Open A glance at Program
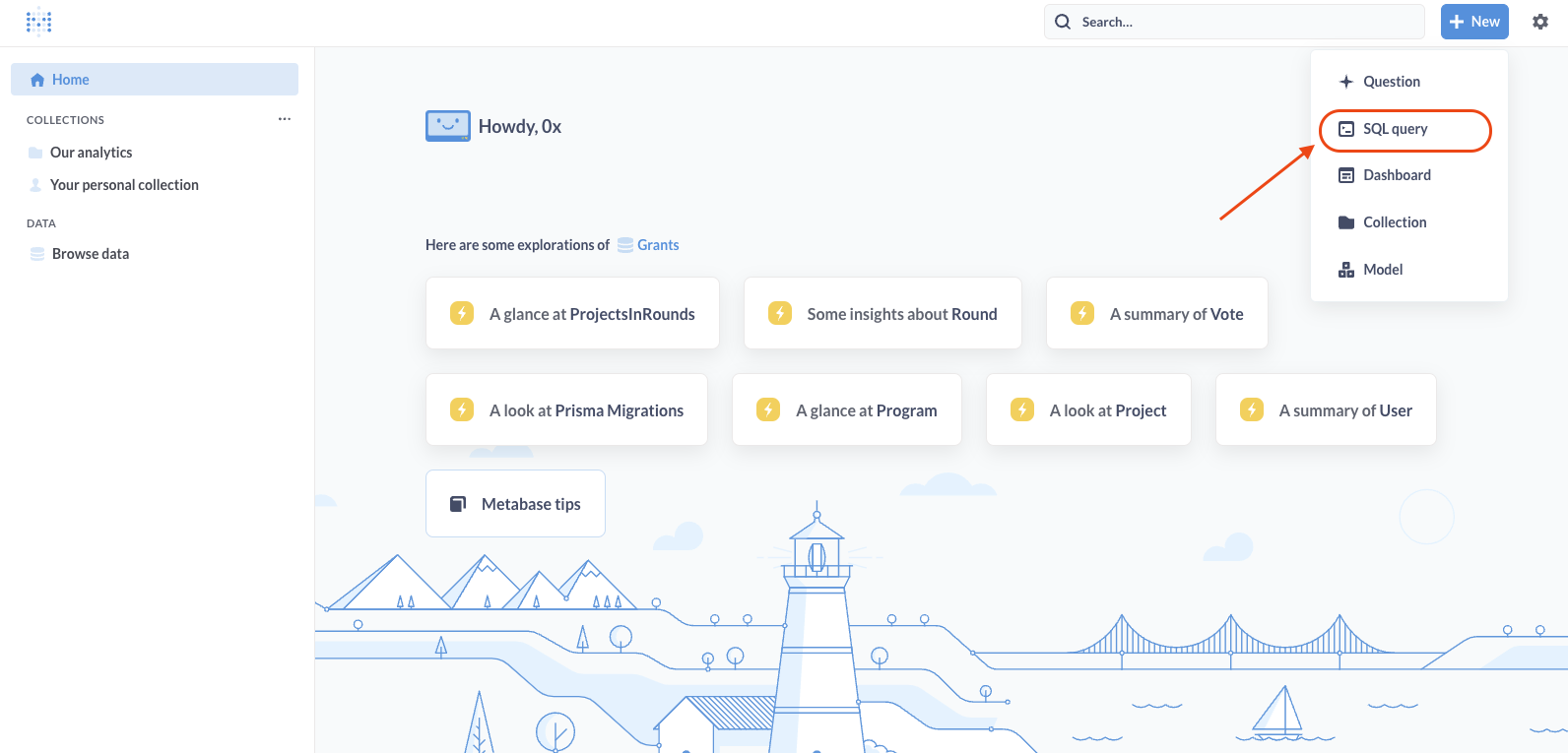The width and height of the screenshot is (1568, 753). click(x=847, y=409)
